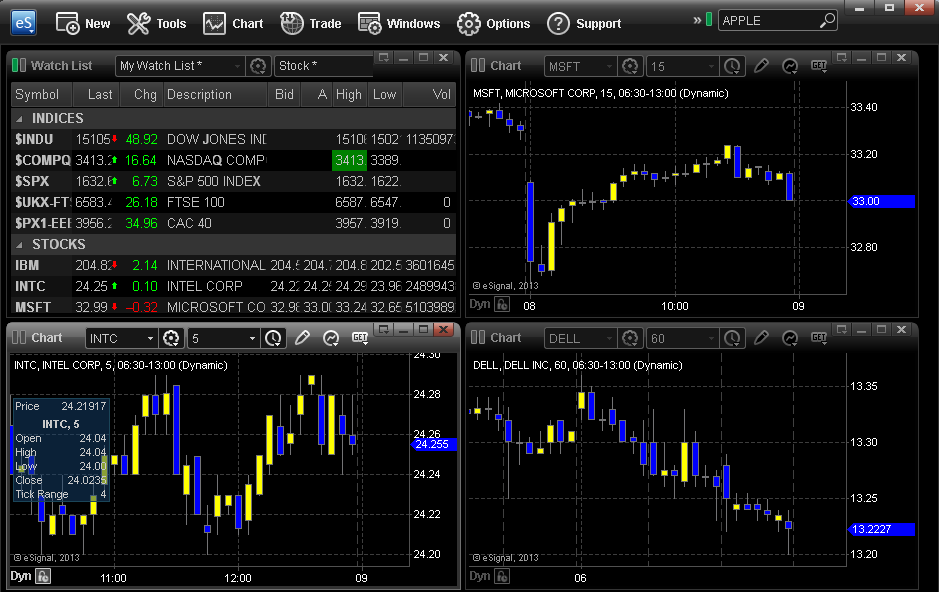This screenshot has width=939, height=592.
Task: Click INTC current price marker 24.255
Action: [x=434, y=444]
